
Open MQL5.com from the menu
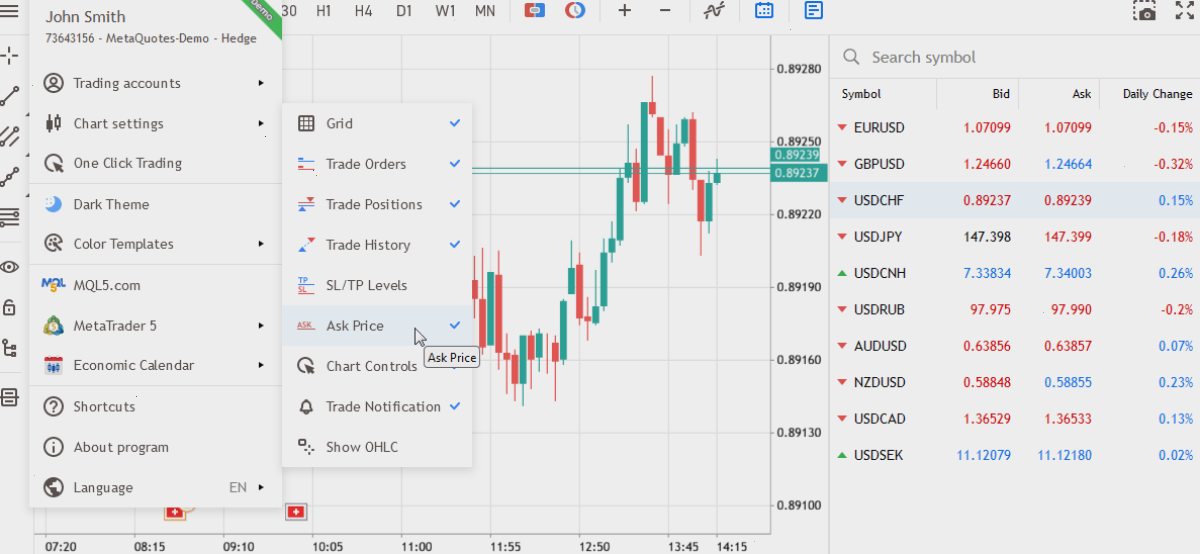tap(155, 285)
